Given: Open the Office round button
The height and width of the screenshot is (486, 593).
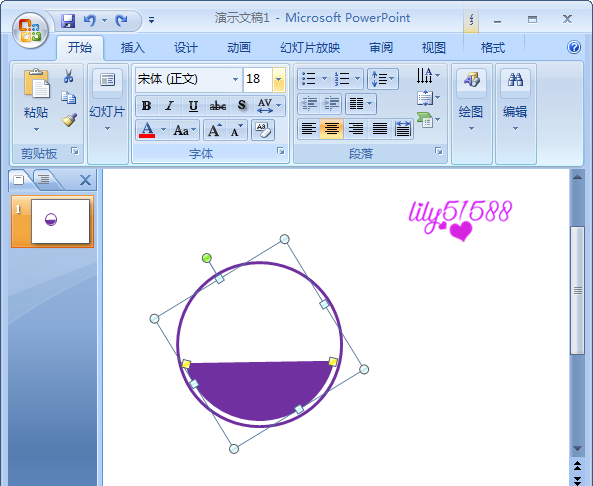Looking at the screenshot, I should point(30,31).
